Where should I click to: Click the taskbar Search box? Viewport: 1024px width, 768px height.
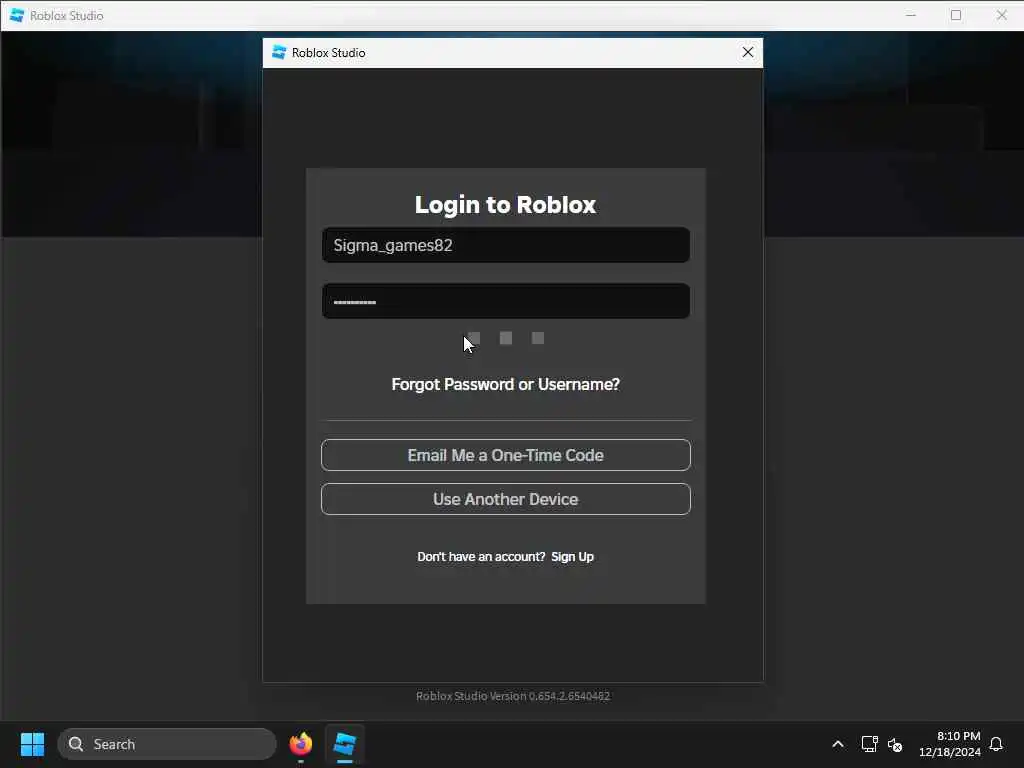tap(167, 744)
